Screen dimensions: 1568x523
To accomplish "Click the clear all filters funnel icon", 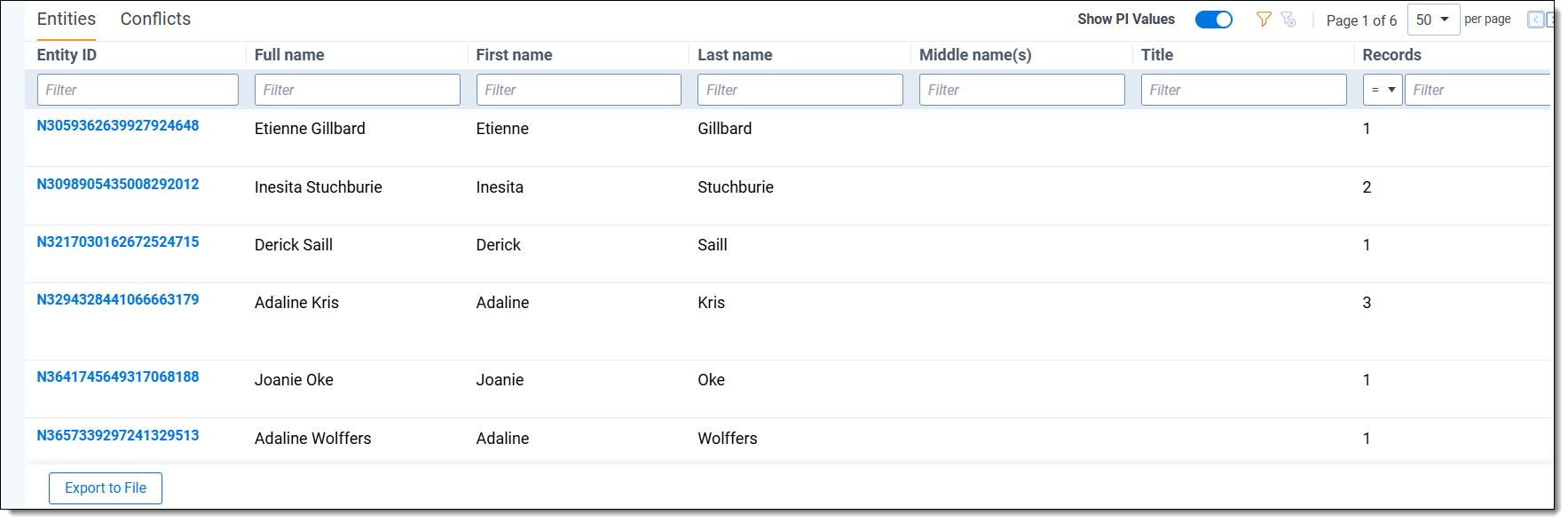I will coord(1288,20).
